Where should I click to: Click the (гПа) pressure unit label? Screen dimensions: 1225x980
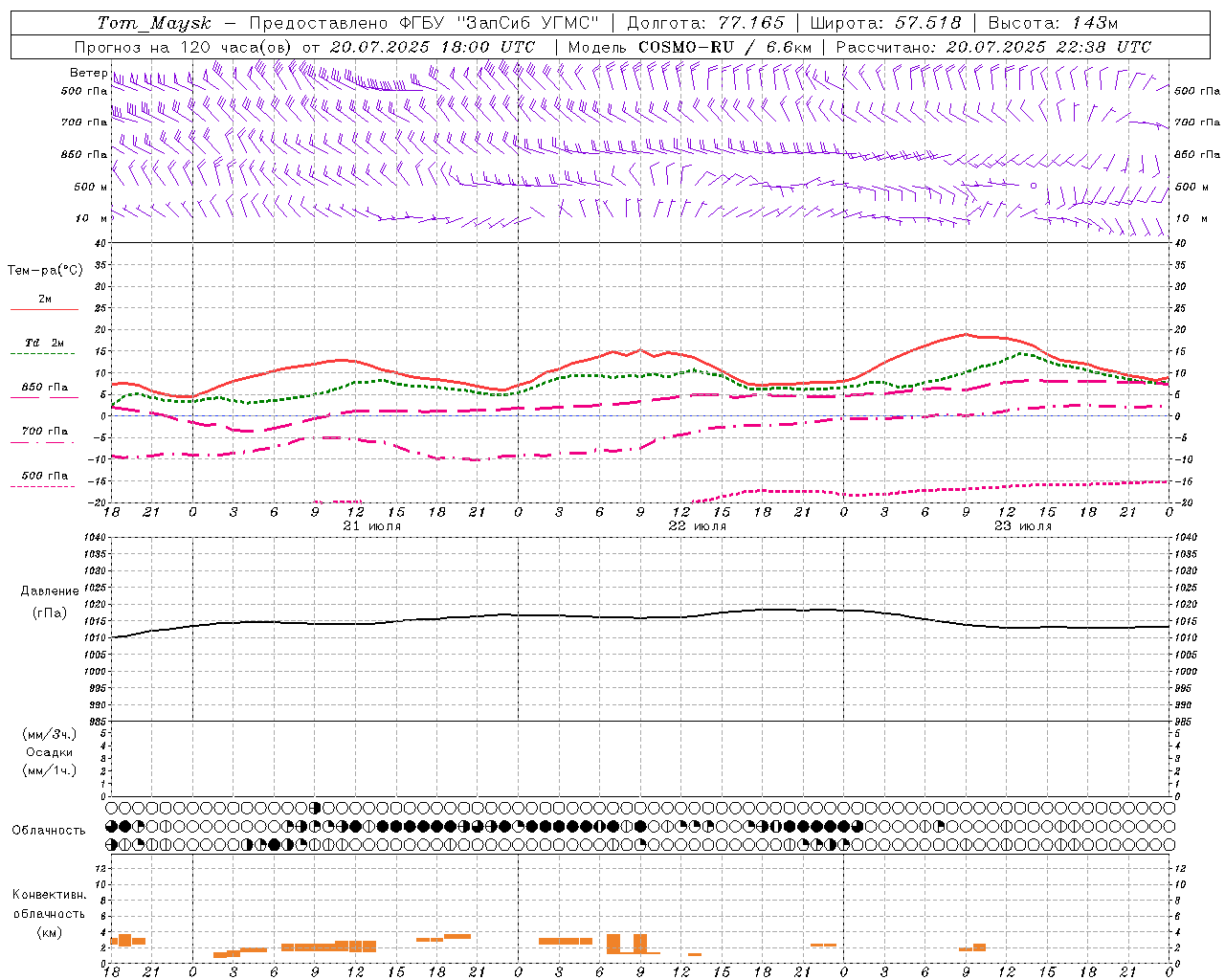coord(50,612)
